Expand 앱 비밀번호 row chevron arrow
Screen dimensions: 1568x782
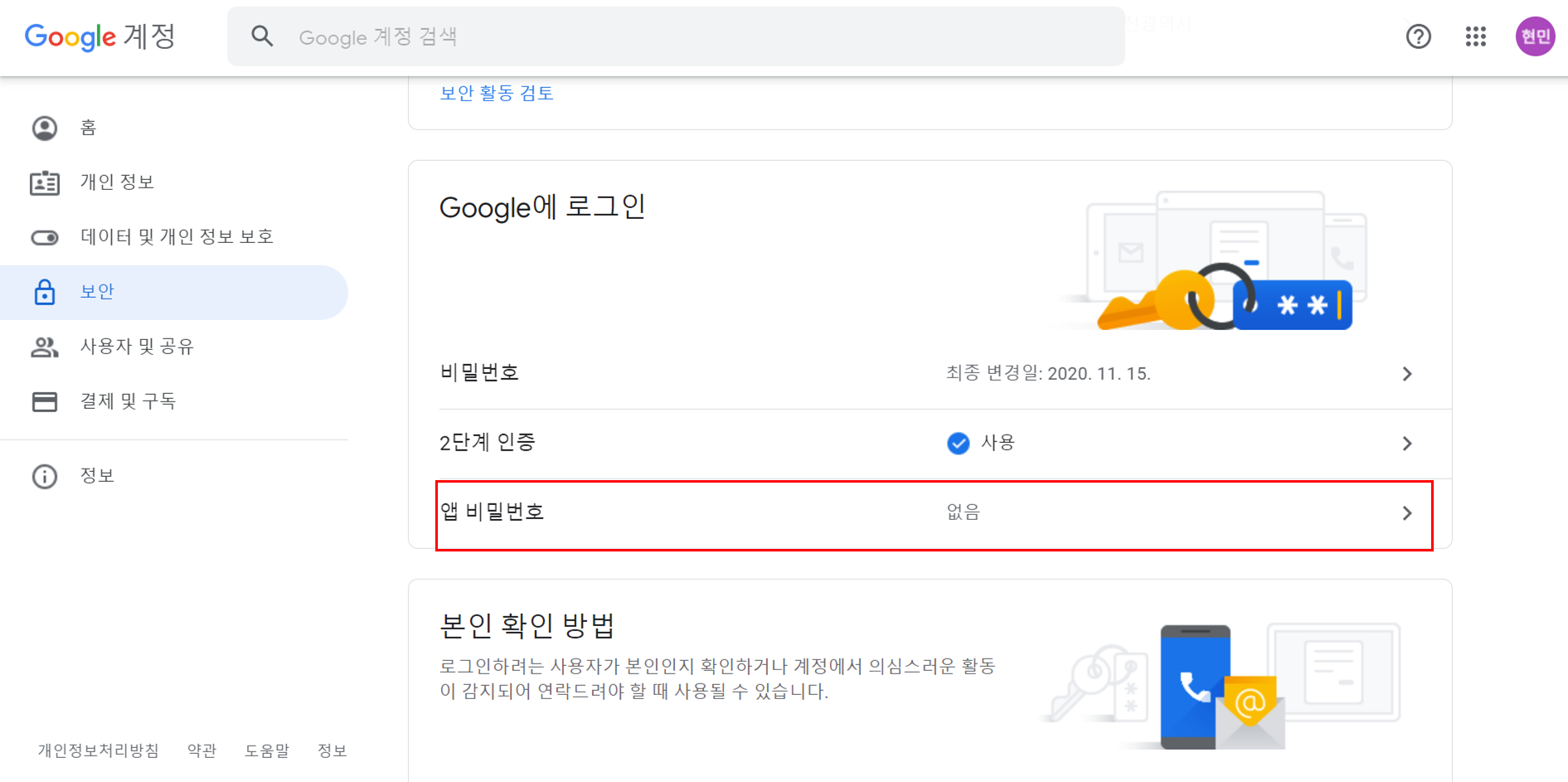pos(1407,513)
